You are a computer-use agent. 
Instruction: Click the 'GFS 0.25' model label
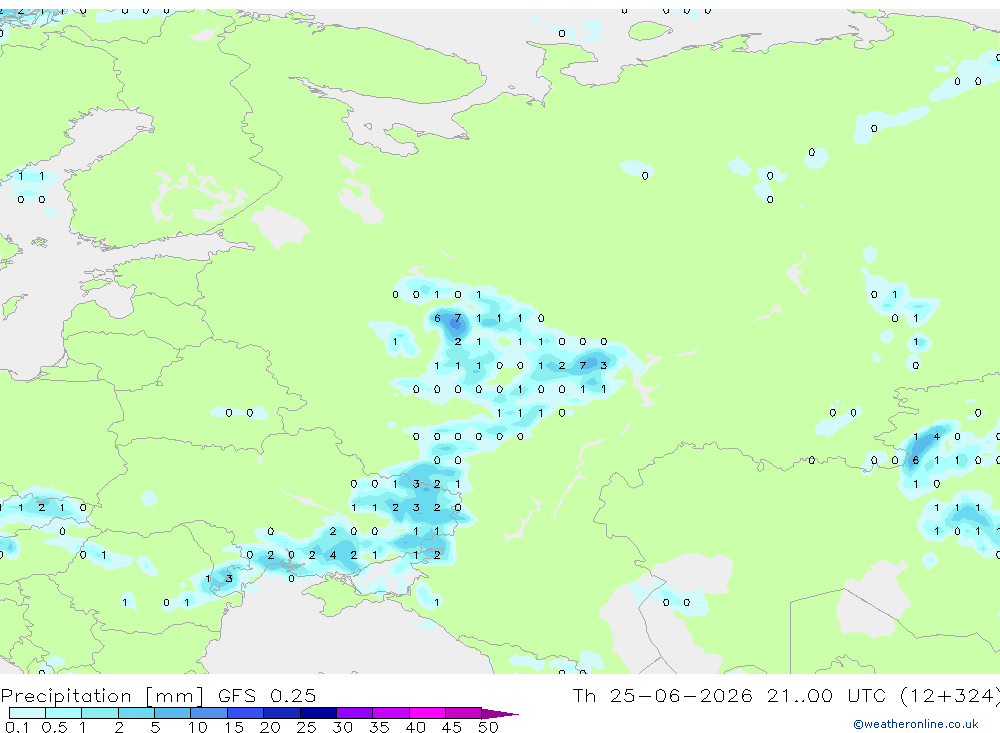pos(267,695)
